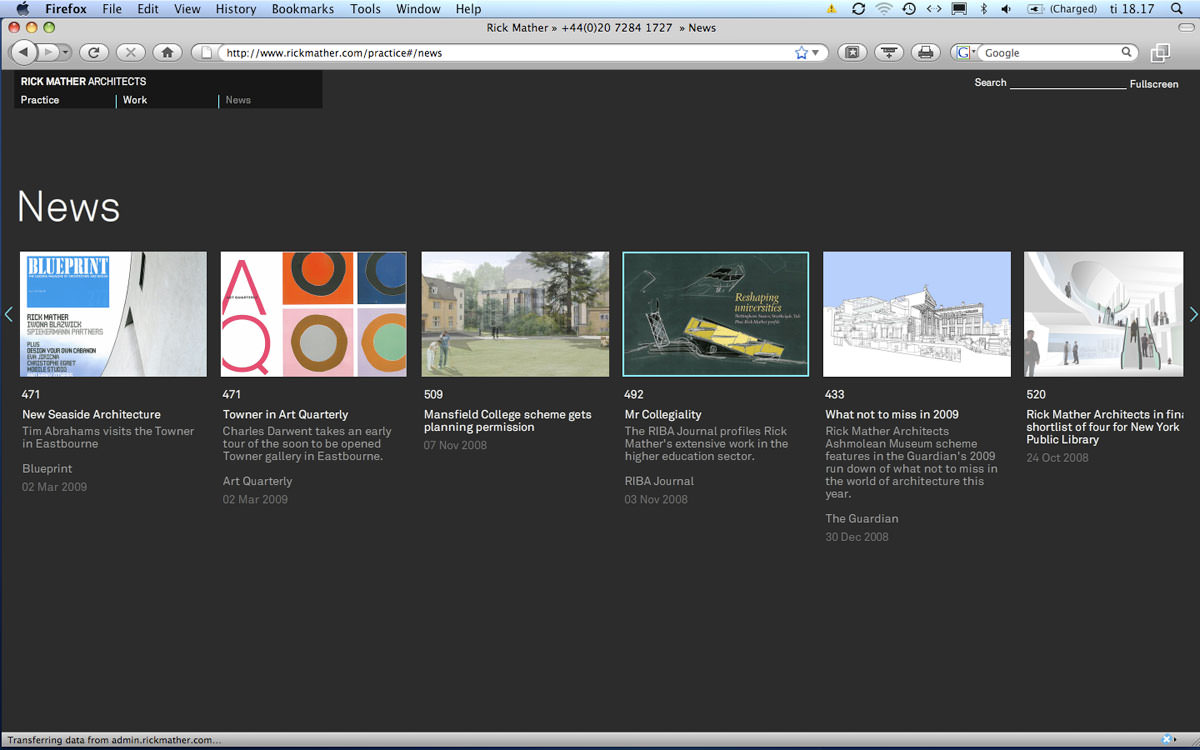Show next news items with right arrow
The height and width of the screenshot is (750, 1200).
pos(1192,314)
